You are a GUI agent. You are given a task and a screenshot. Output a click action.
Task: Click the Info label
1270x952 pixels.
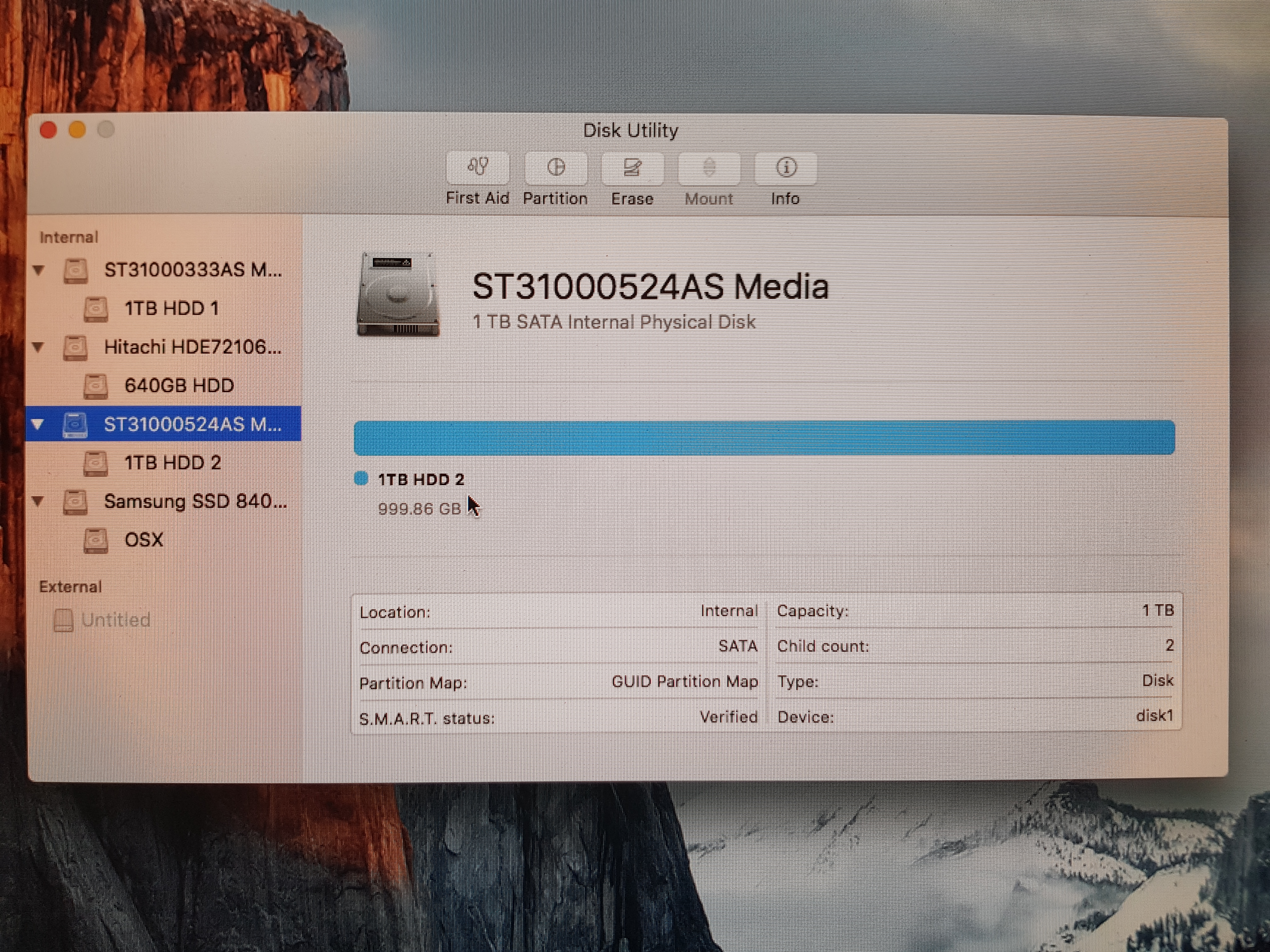coord(786,199)
